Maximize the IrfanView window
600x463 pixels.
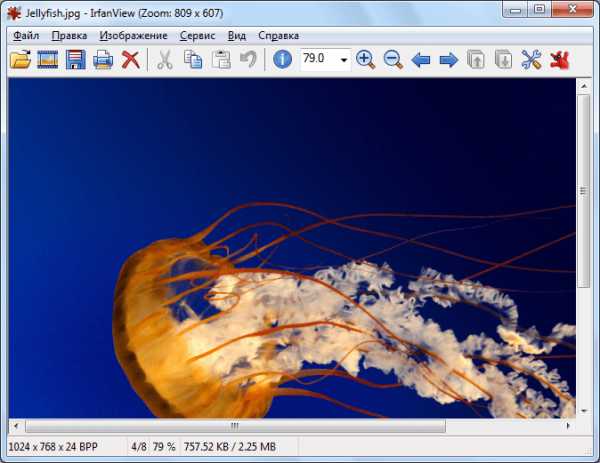[539, 10]
